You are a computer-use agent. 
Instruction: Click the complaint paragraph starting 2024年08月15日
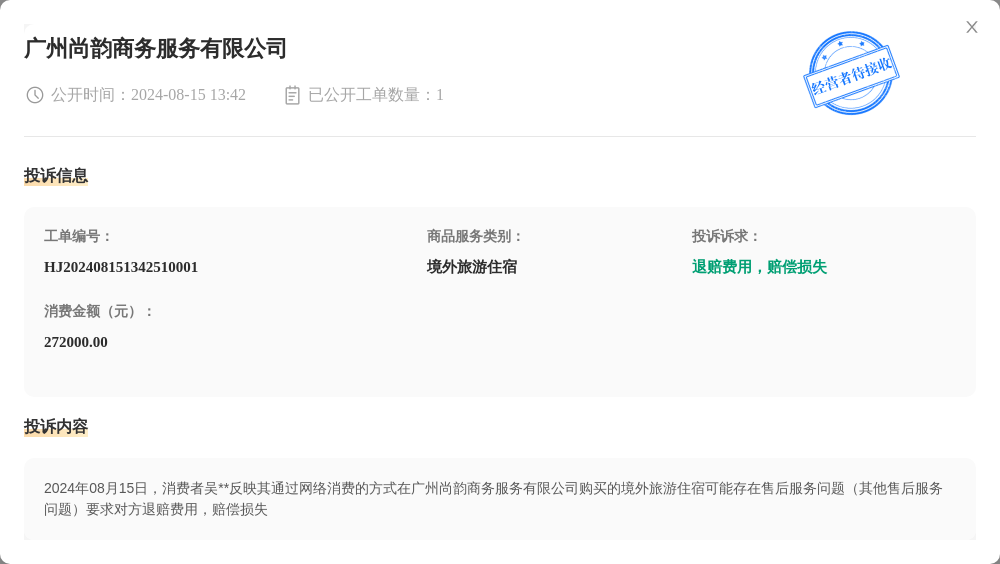(x=493, y=499)
